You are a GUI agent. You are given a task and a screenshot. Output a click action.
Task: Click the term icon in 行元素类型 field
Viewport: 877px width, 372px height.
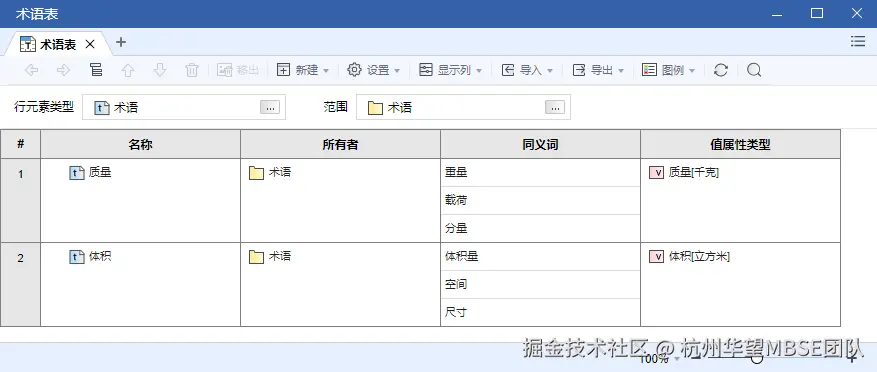tap(102, 107)
